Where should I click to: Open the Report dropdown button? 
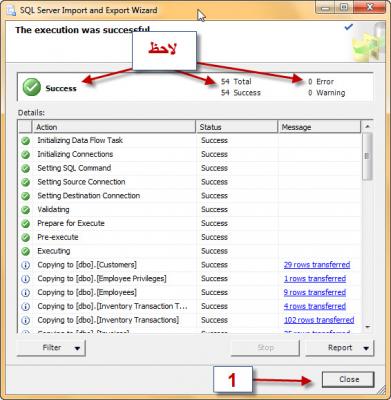pyautogui.click(x=340, y=348)
